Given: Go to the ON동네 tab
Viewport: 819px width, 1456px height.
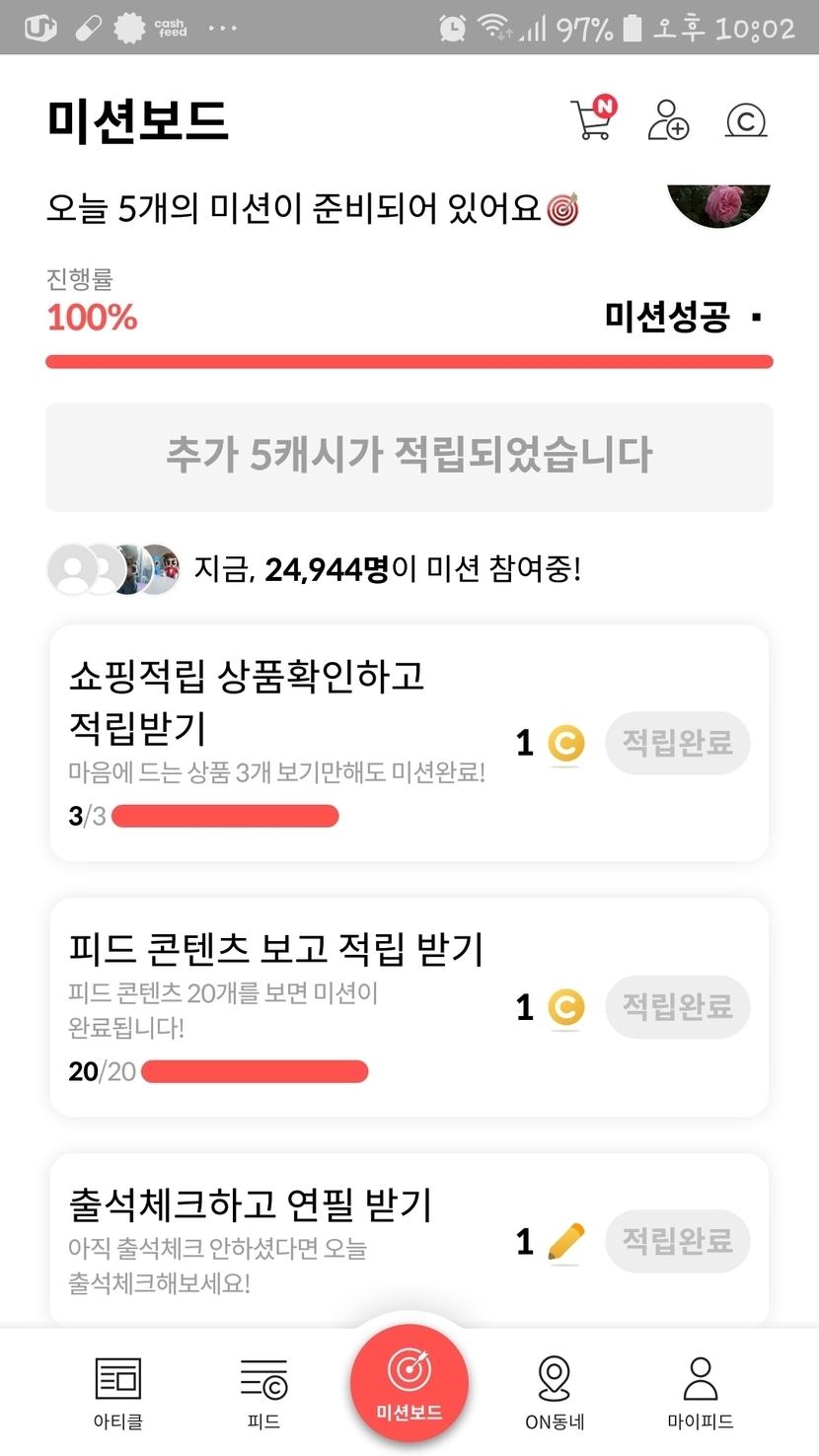Looking at the screenshot, I should coord(555,1391).
